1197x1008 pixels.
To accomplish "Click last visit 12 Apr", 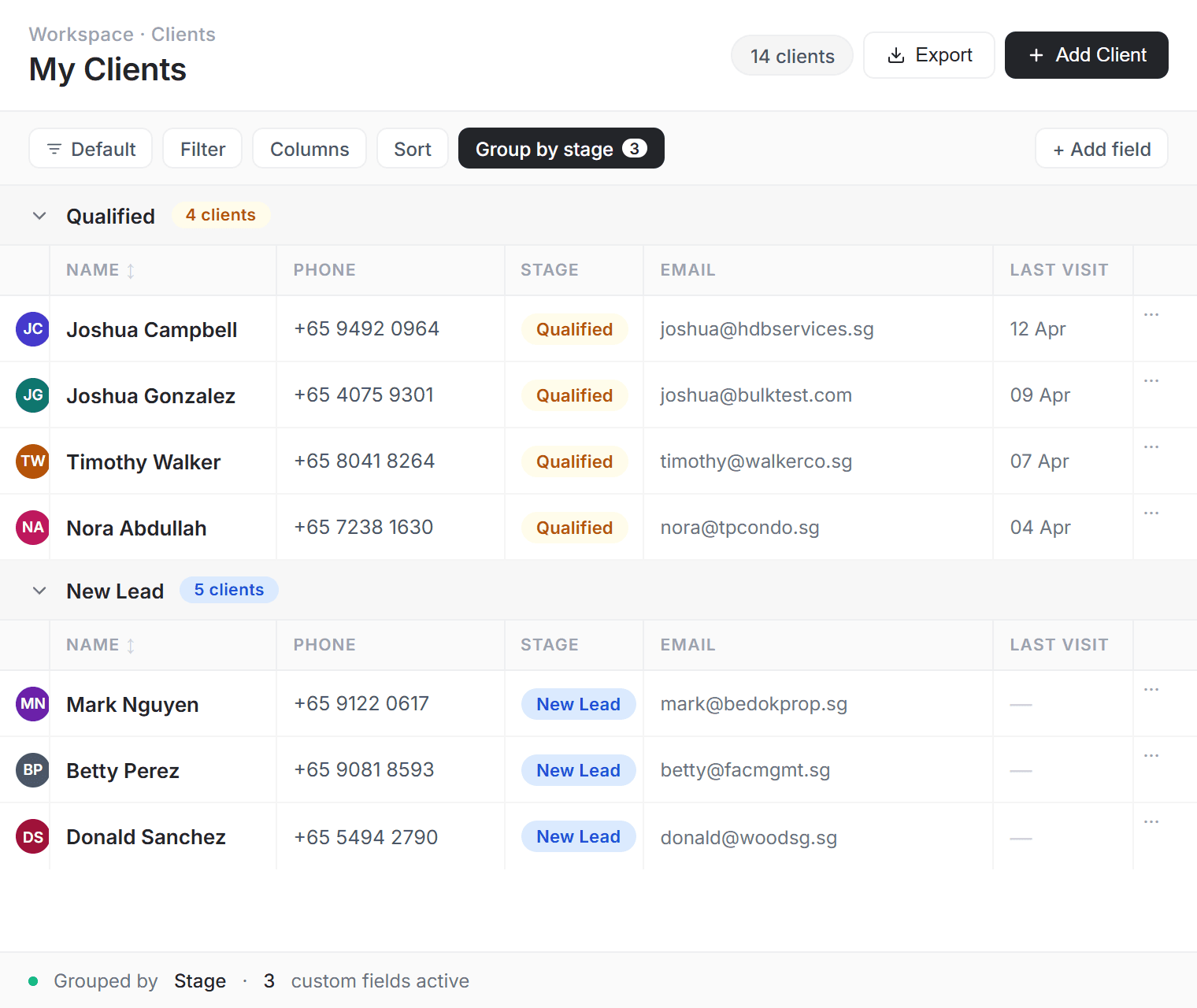I will [x=1038, y=329].
